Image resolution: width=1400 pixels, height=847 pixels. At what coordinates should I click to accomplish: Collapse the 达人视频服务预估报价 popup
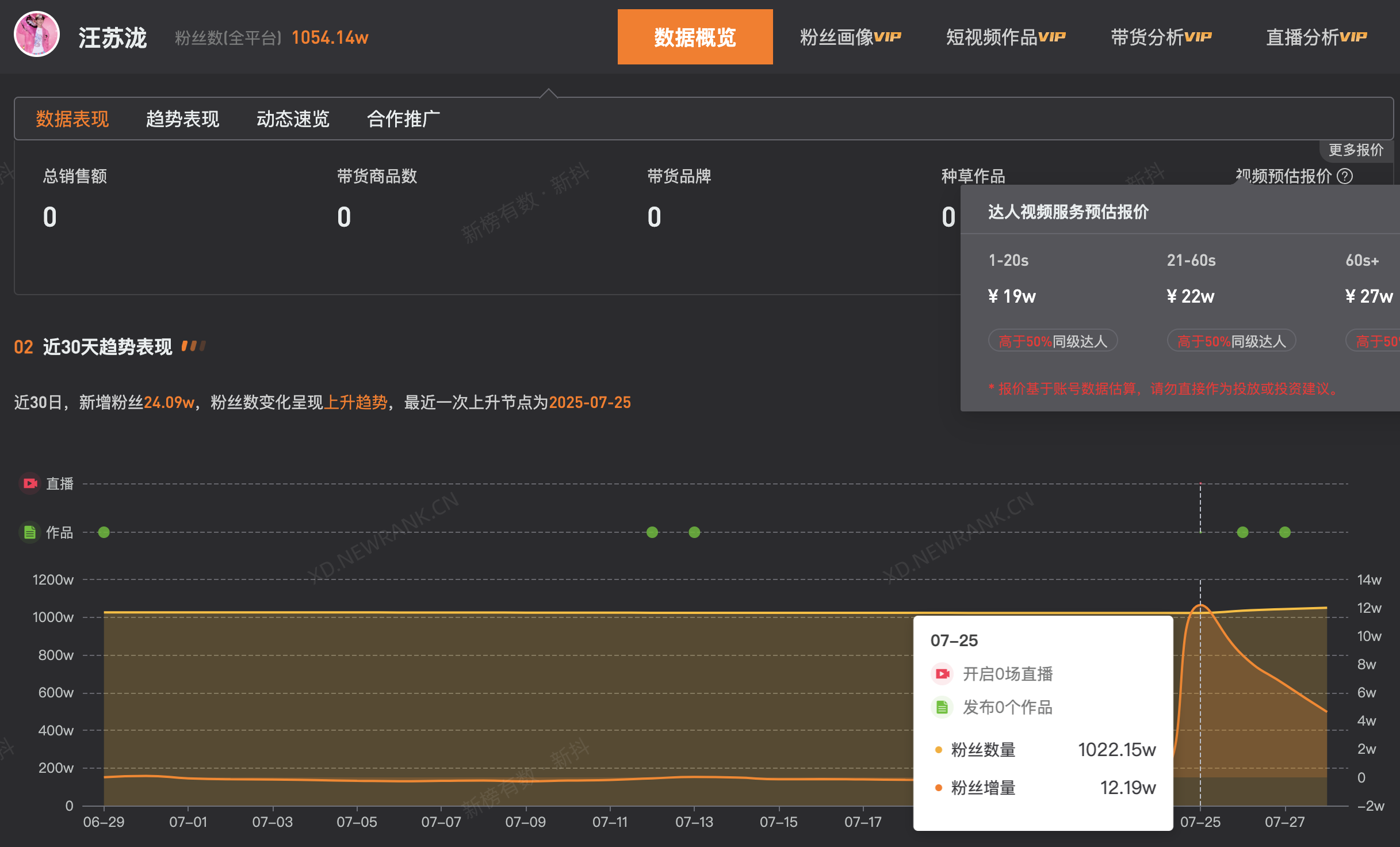click(1068, 212)
